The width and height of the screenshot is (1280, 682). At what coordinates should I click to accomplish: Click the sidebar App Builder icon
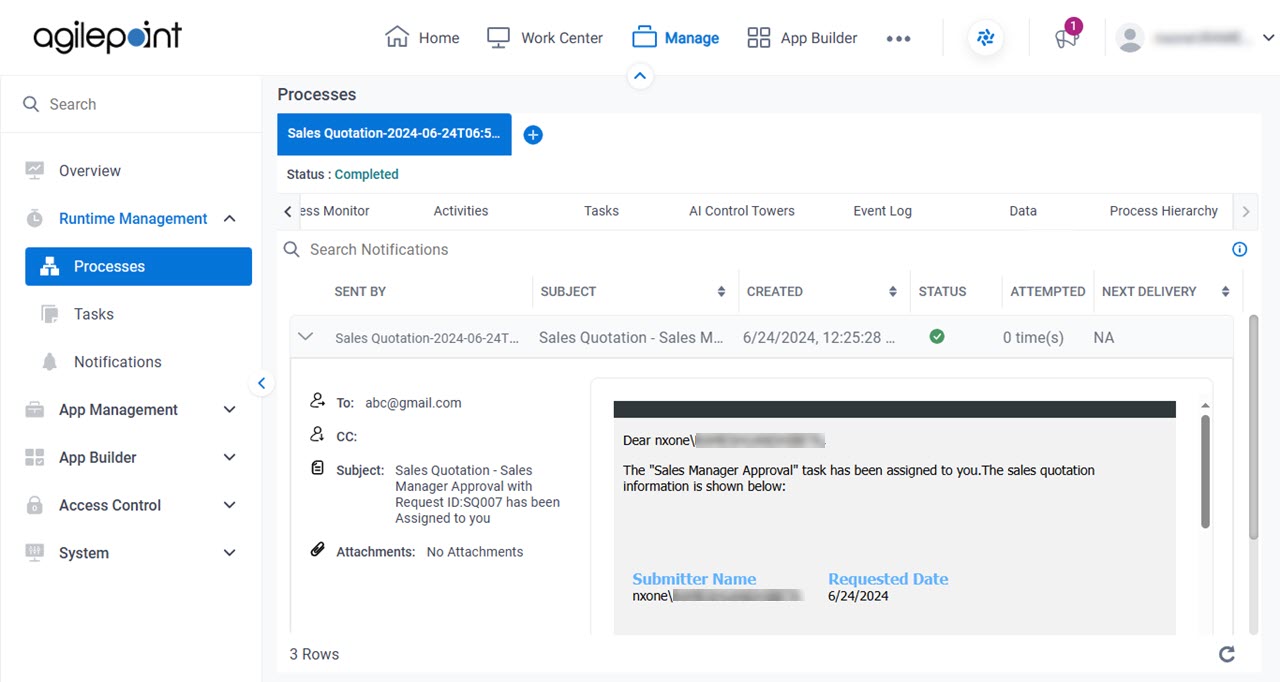point(35,458)
